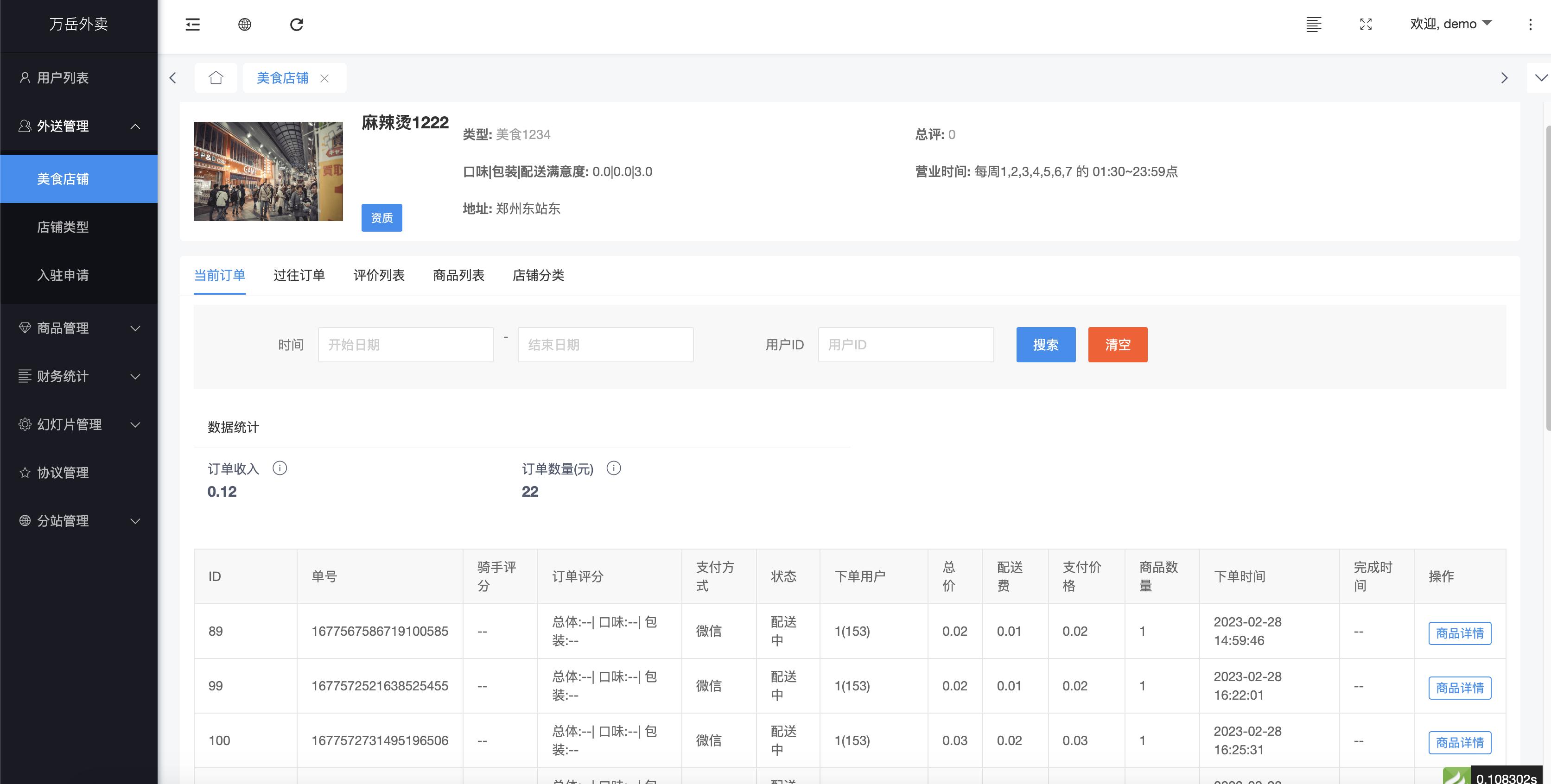Screen dimensions: 1551x784
Task: Open 商品详情 for order ID 89
Action: point(1460,633)
